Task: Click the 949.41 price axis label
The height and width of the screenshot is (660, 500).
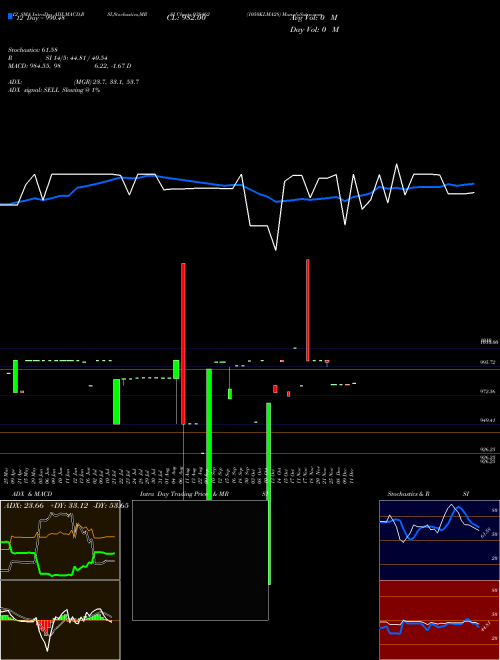Action: coord(489,420)
